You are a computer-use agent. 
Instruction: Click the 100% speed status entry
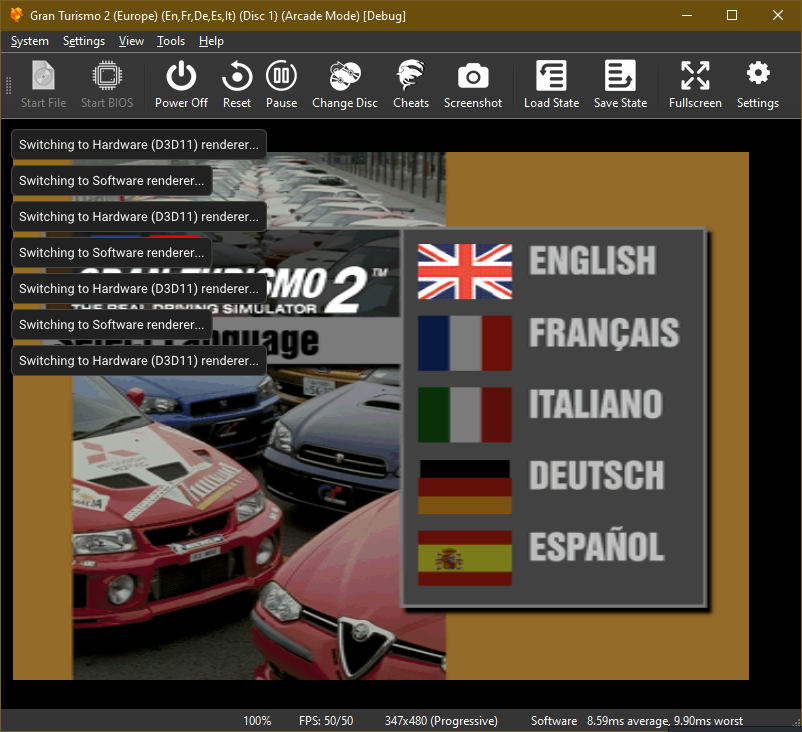[257, 721]
